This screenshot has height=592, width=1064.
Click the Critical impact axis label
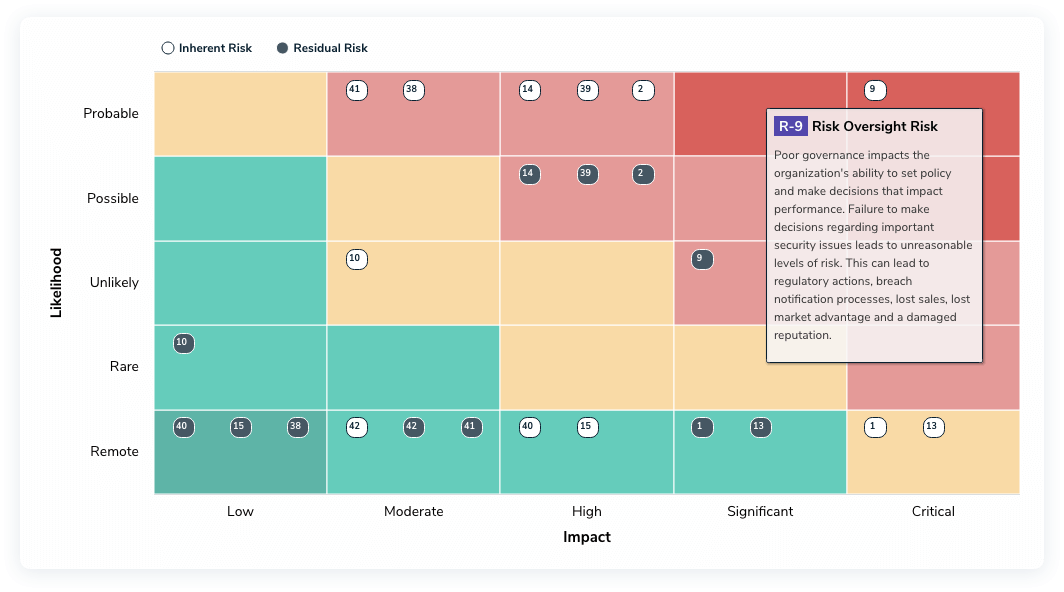(933, 511)
